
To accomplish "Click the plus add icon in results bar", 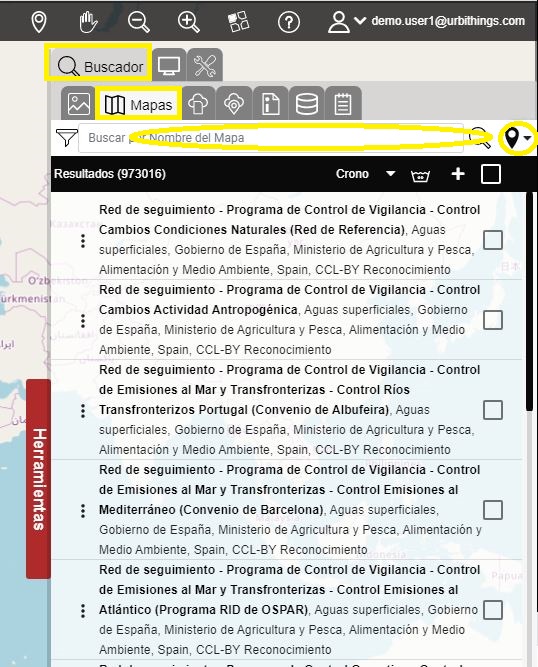I will coord(458,174).
